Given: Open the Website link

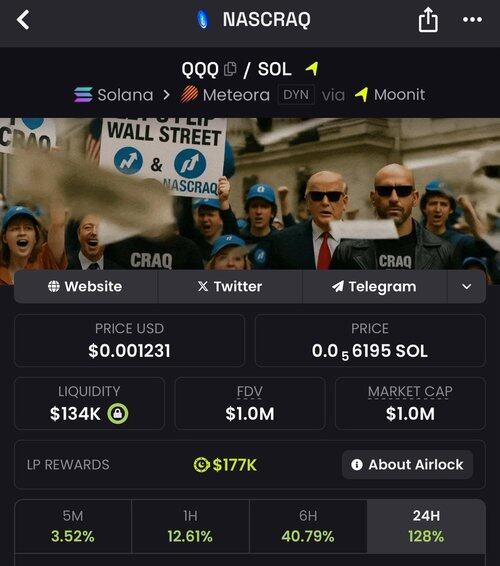Looking at the screenshot, I should [x=86, y=287].
